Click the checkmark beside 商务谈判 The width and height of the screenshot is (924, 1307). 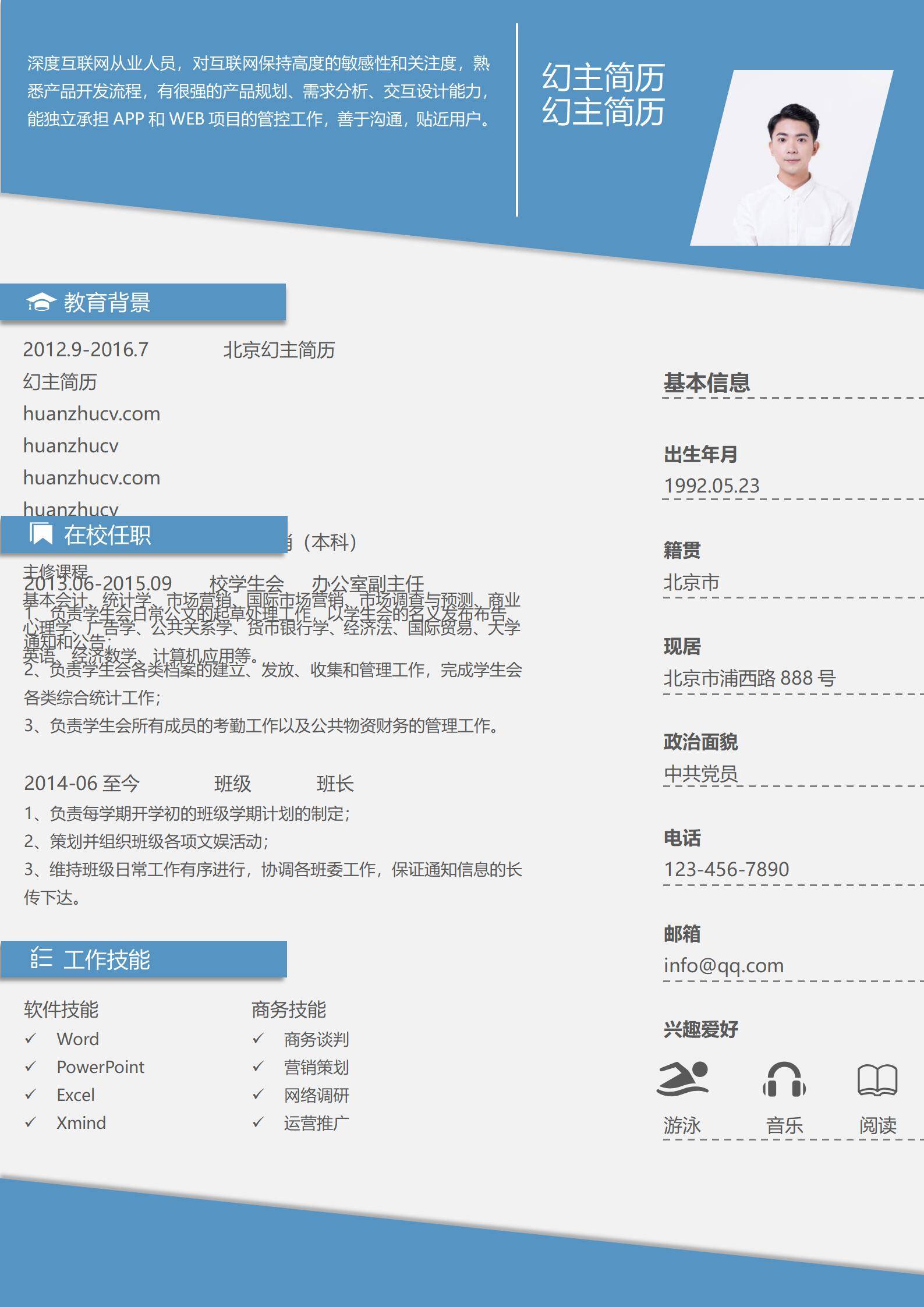[258, 1039]
